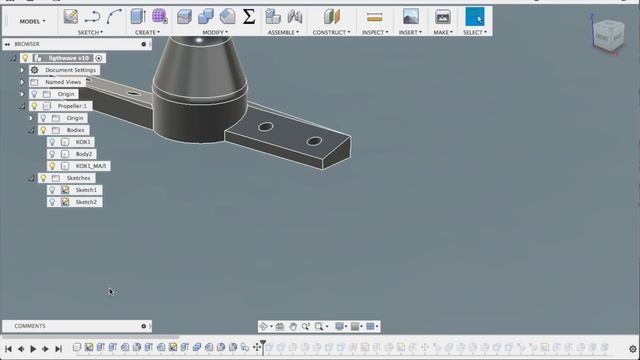Click the blue Select tool icon

click(475, 17)
